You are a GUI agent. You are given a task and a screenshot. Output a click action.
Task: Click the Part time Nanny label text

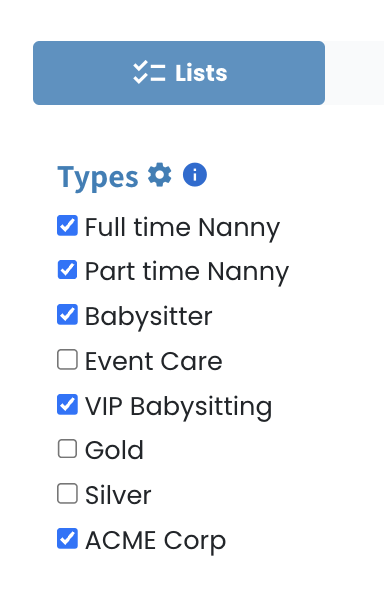coord(187,272)
